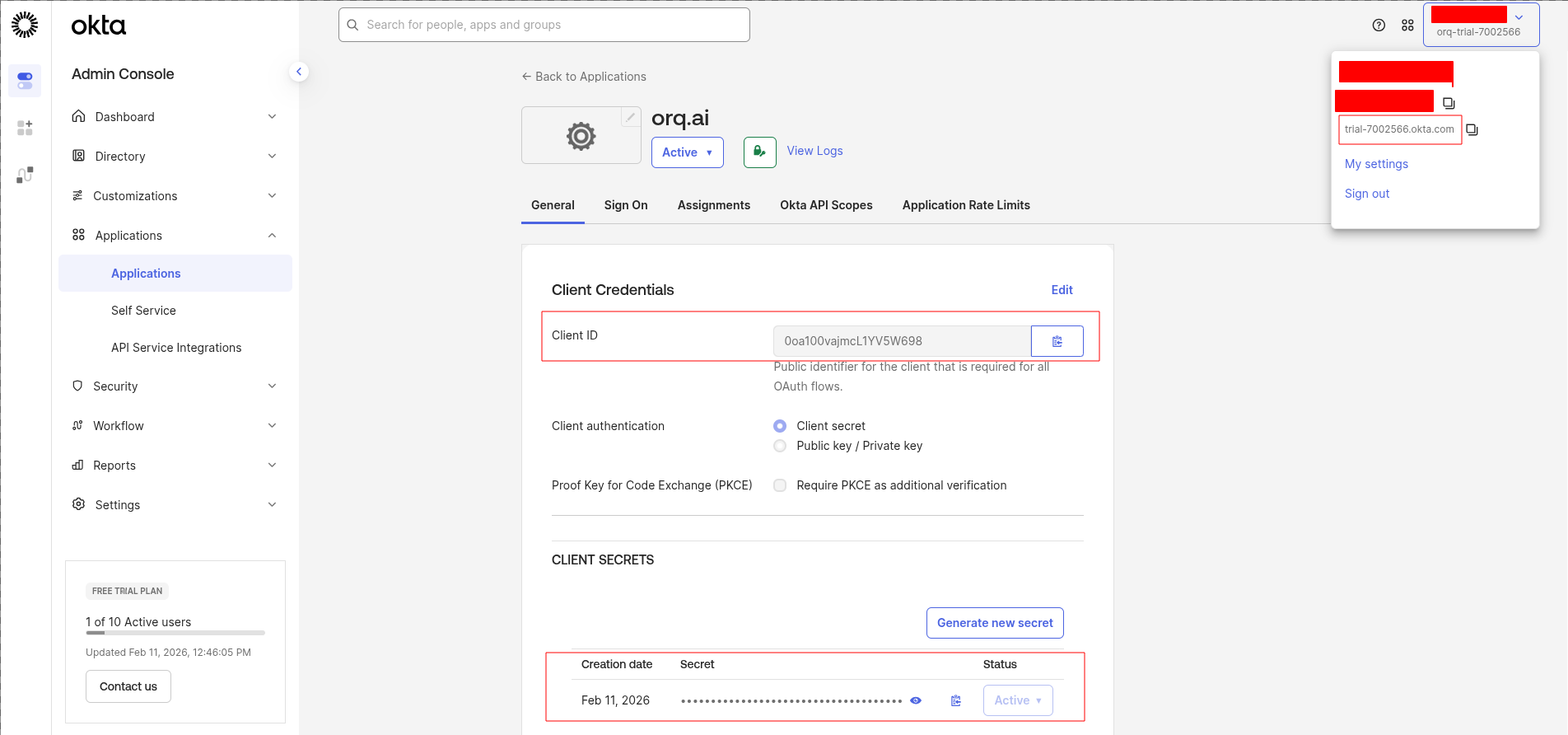Click the Reports chart icon

pyautogui.click(x=77, y=465)
